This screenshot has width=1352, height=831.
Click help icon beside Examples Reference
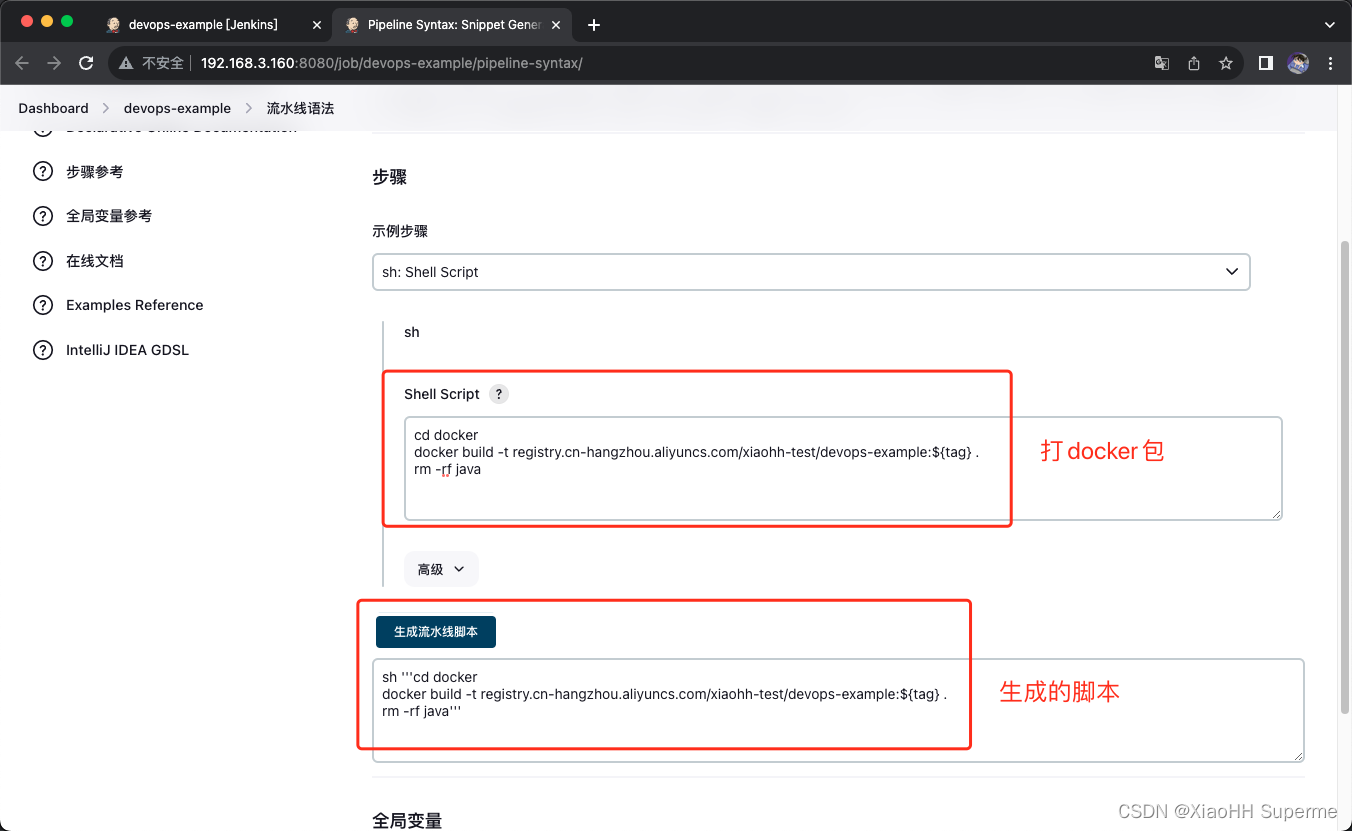click(x=43, y=305)
